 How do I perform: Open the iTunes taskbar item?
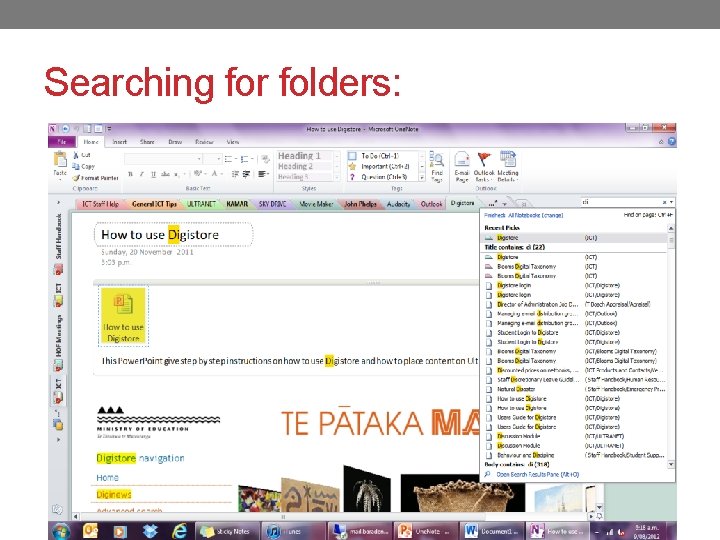[292, 531]
